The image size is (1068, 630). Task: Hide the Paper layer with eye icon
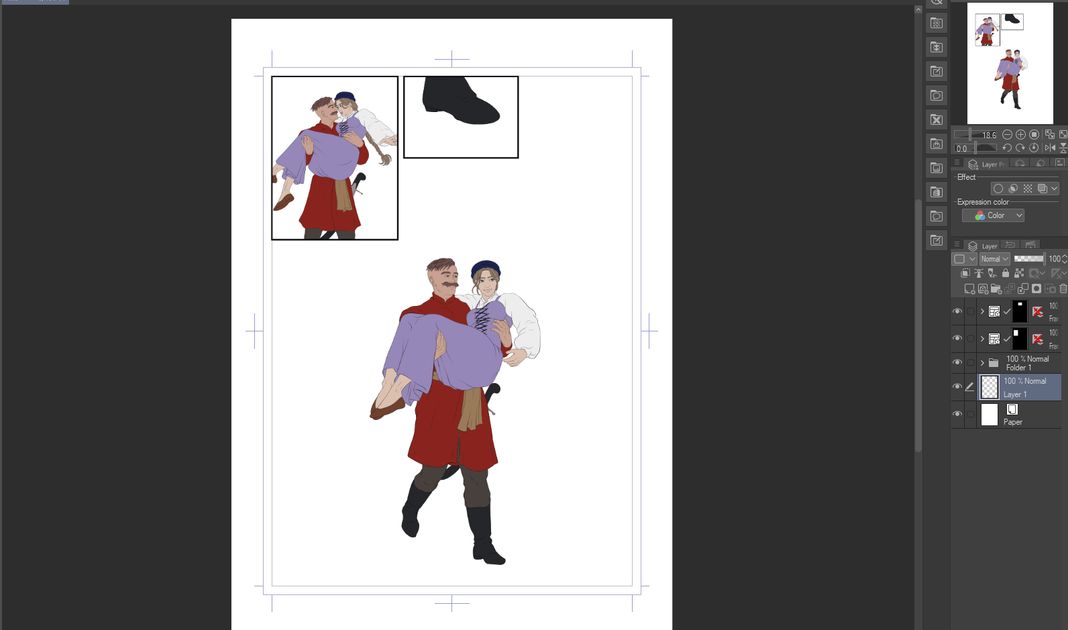tap(957, 414)
